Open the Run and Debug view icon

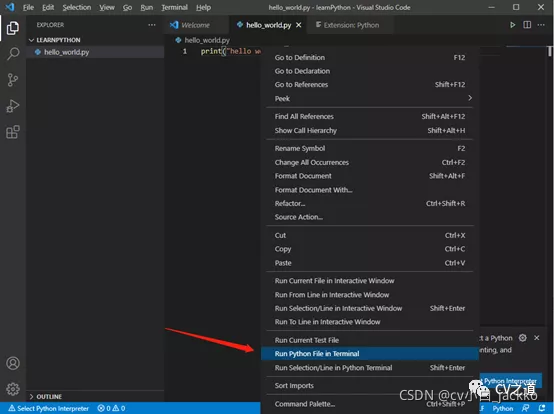(x=13, y=106)
